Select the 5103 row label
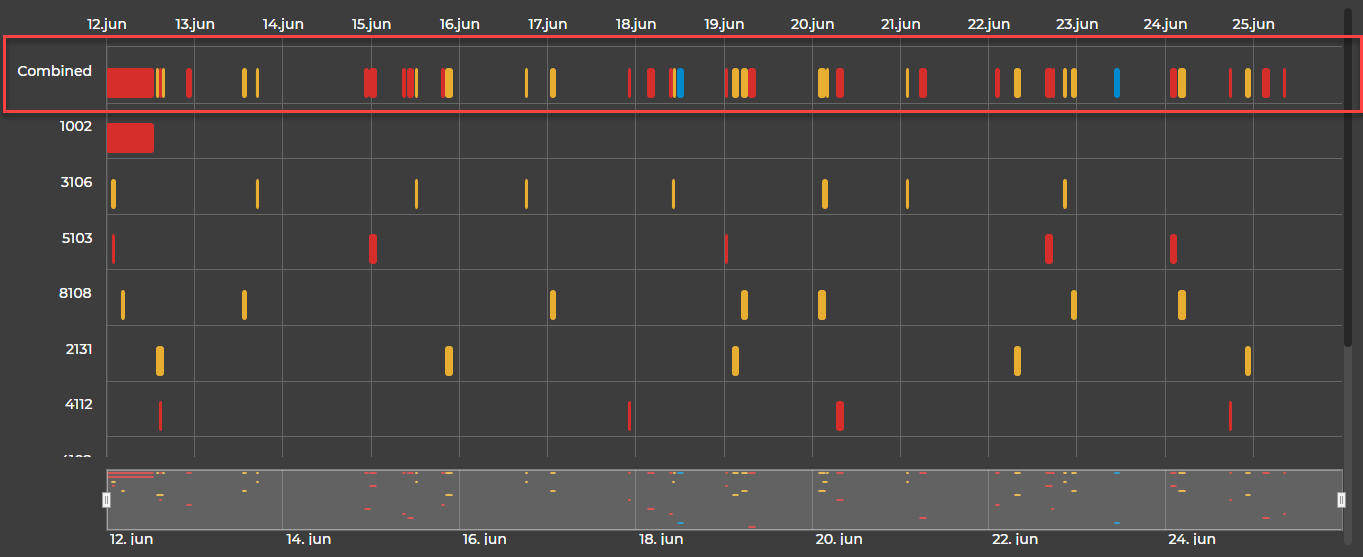The image size is (1363, 557). click(76, 238)
